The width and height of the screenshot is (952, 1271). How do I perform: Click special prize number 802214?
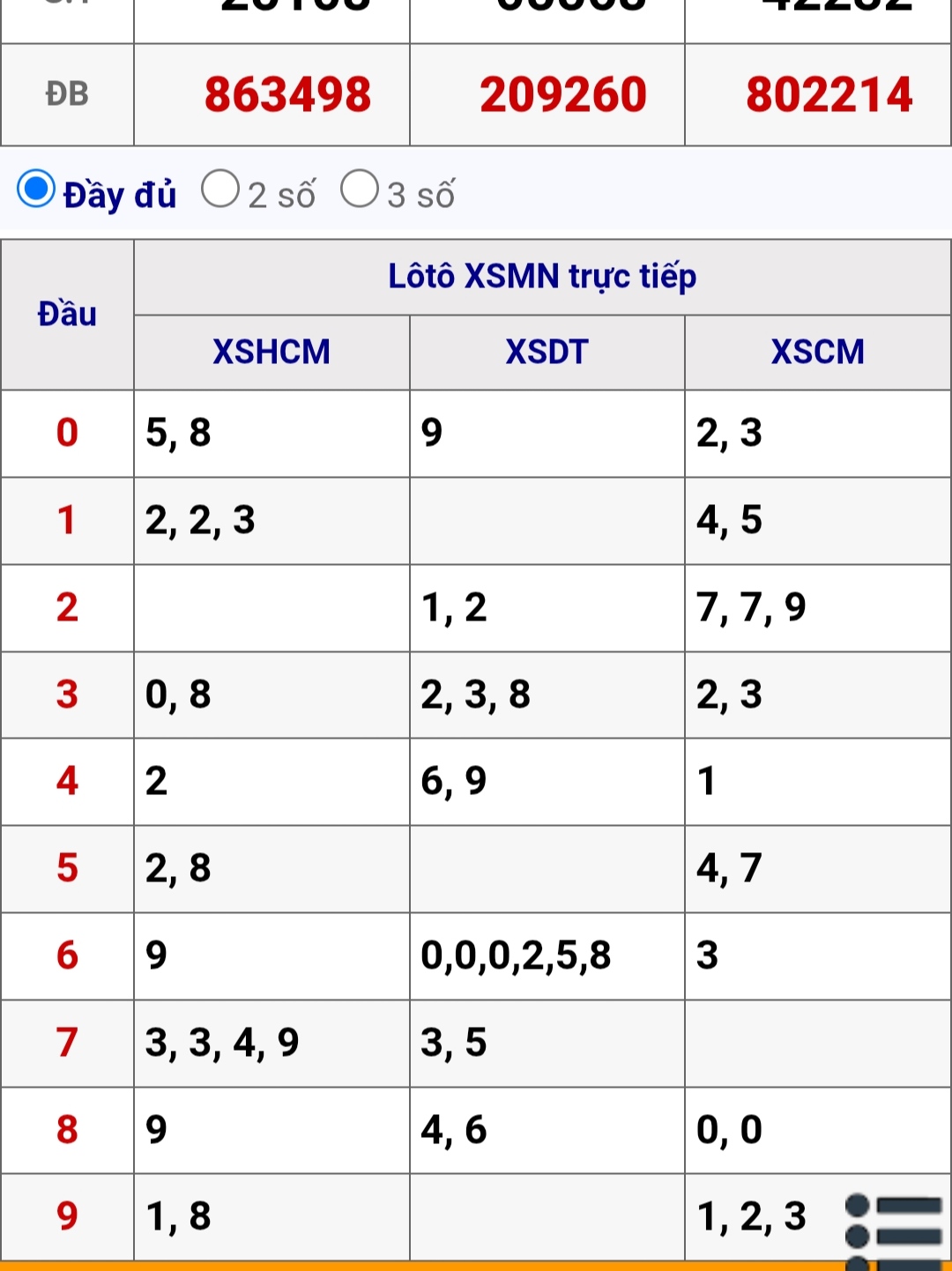pos(829,95)
